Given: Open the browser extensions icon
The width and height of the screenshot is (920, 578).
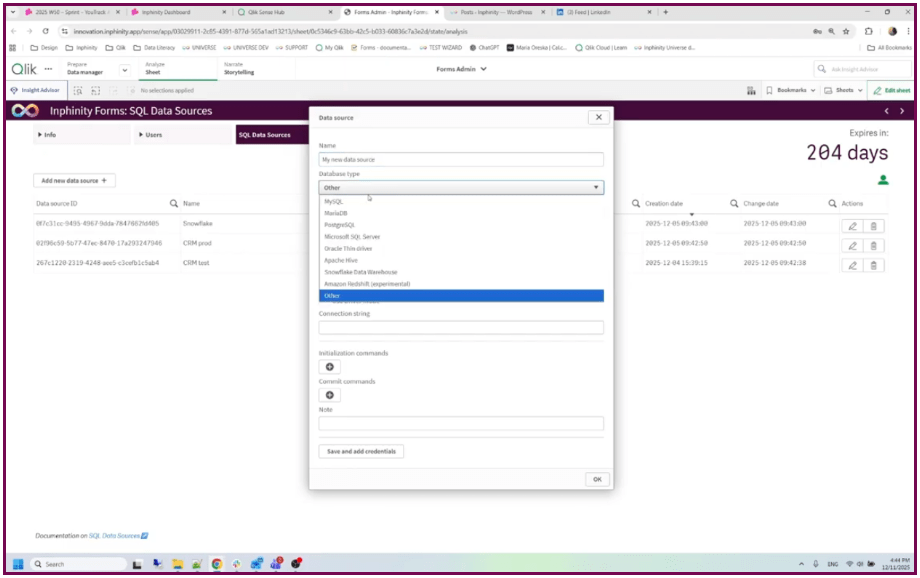Looking at the screenshot, I should point(868,31).
